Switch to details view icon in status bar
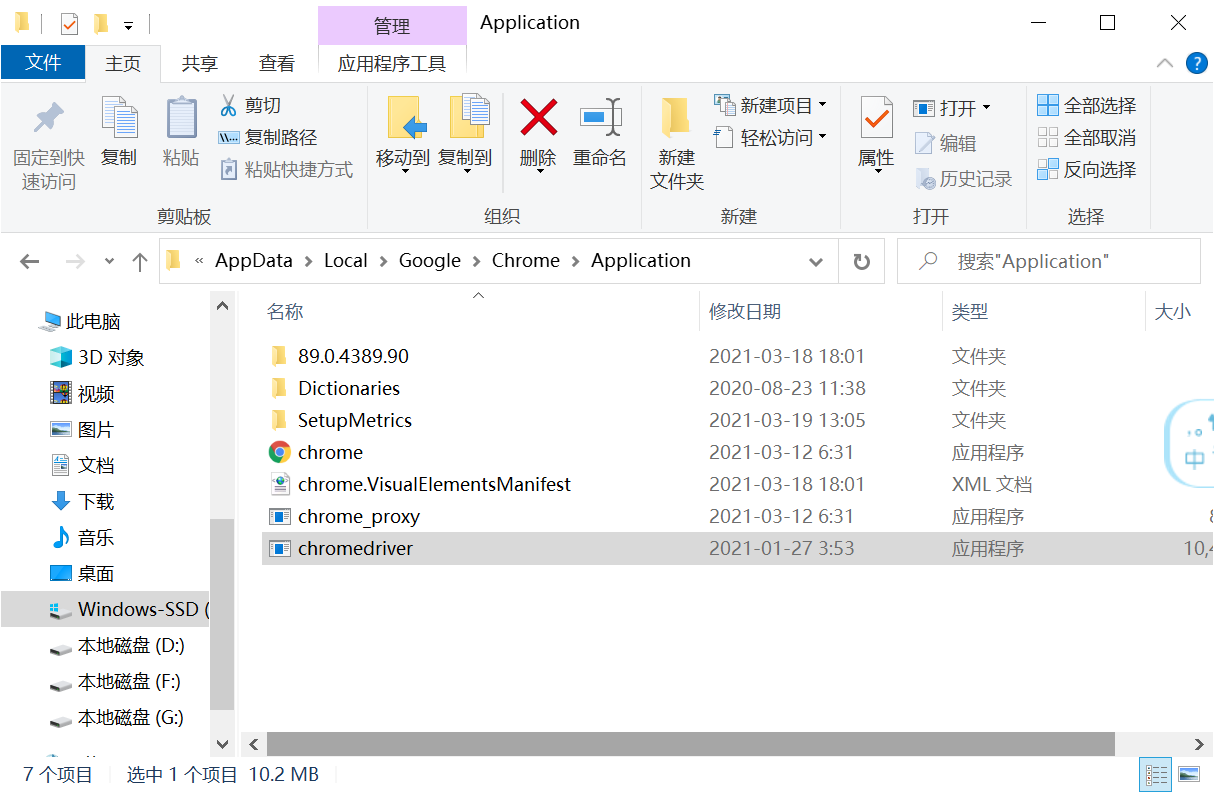Screen dimensions: 1214x793 tap(1157, 774)
